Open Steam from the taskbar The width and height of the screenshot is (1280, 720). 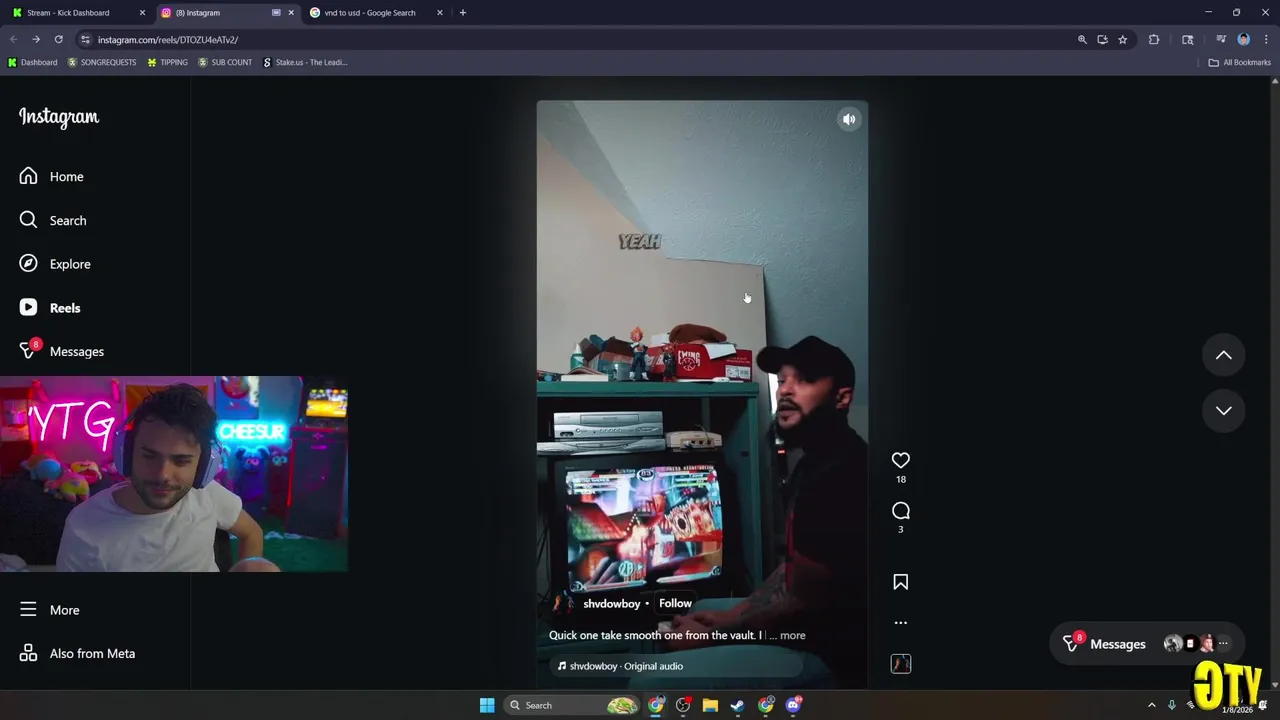737,705
